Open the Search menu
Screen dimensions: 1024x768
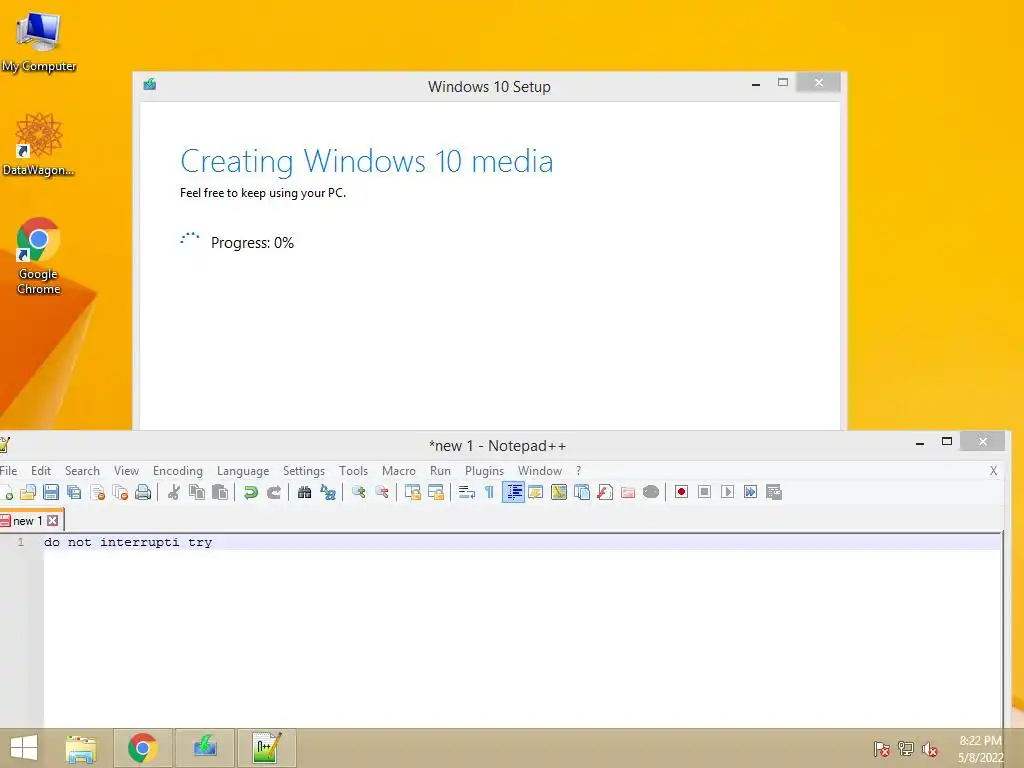82,471
